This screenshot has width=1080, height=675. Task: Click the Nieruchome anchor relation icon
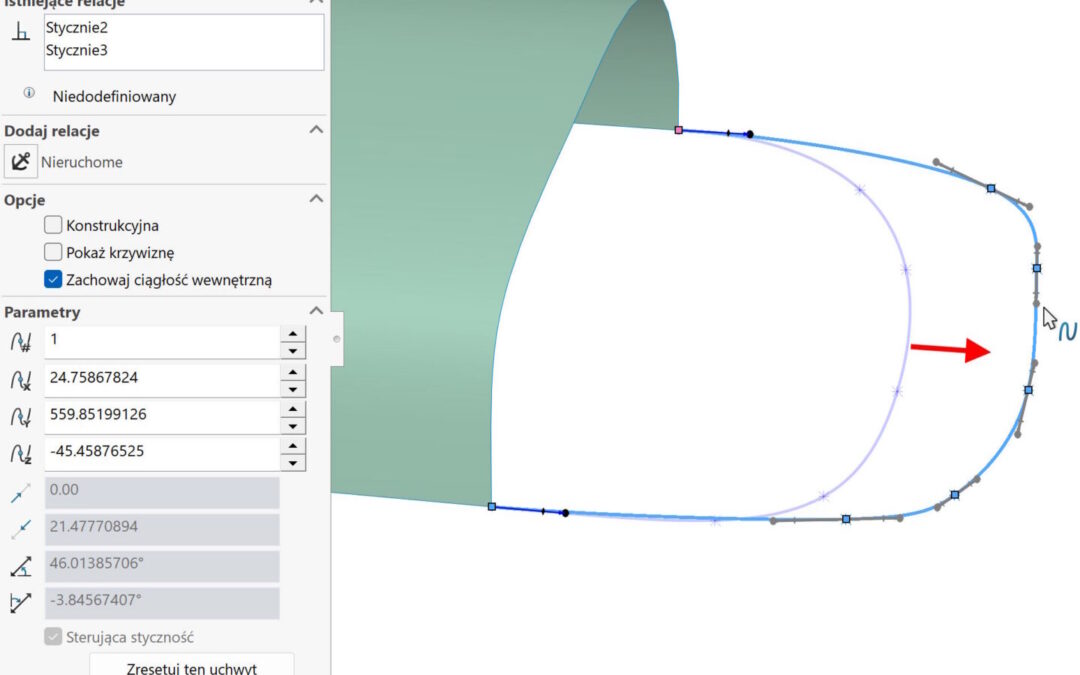[x=21, y=161]
